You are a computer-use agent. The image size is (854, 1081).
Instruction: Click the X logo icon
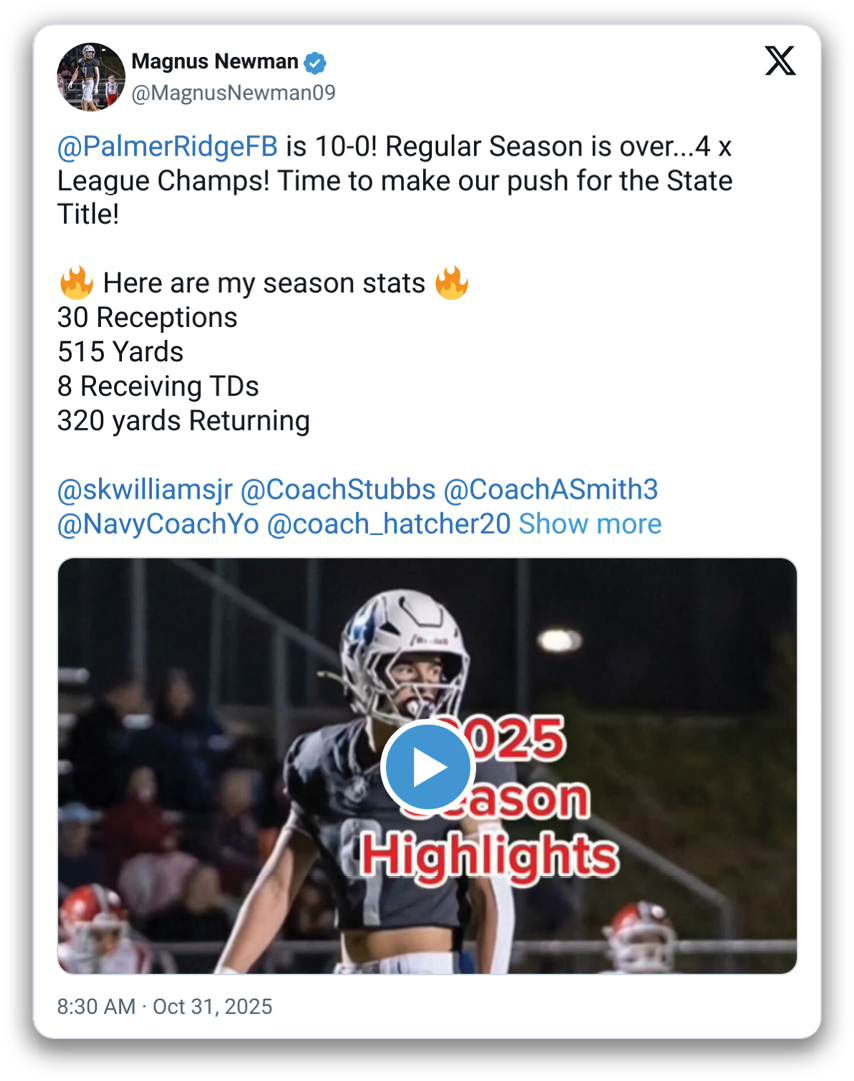[x=780, y=61]
